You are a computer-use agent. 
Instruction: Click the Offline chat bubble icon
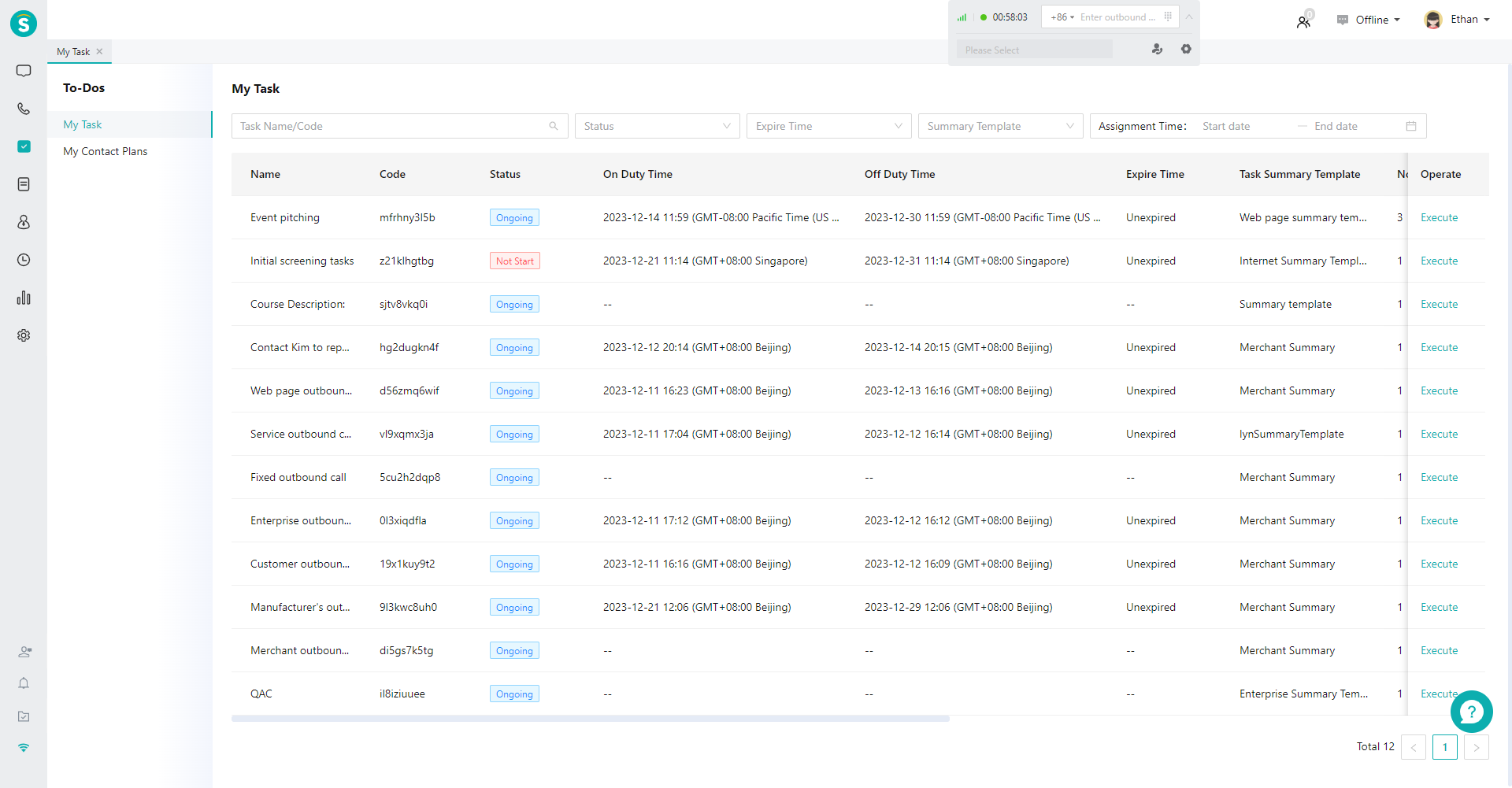coord(1343,20)
